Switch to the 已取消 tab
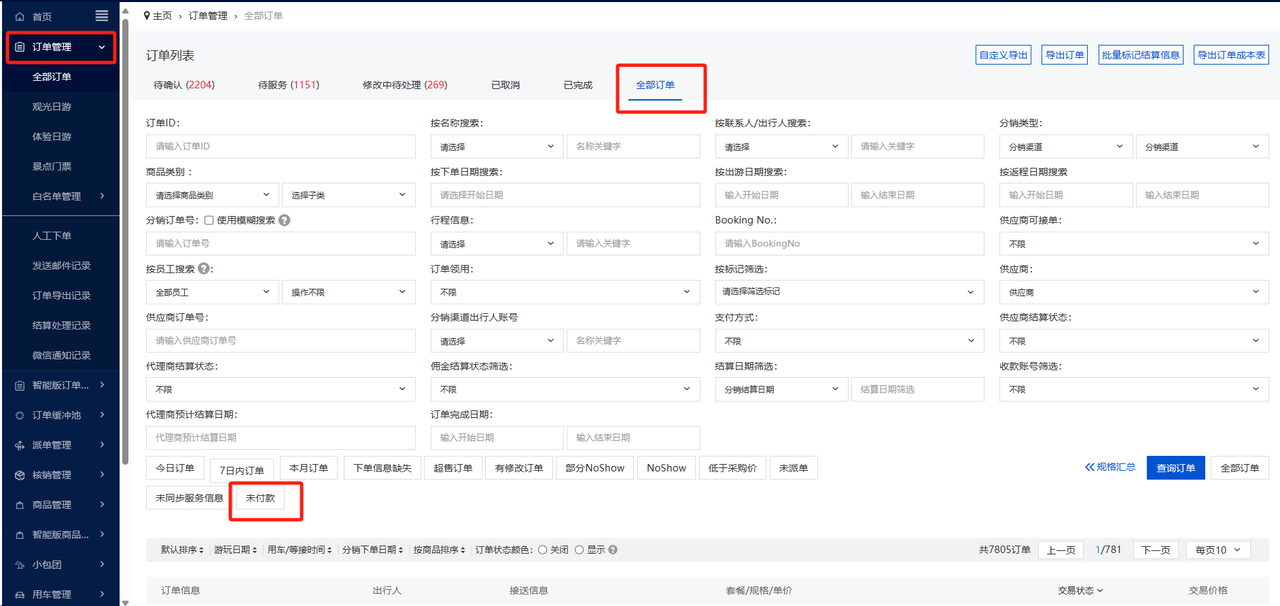 pos(505,85)
